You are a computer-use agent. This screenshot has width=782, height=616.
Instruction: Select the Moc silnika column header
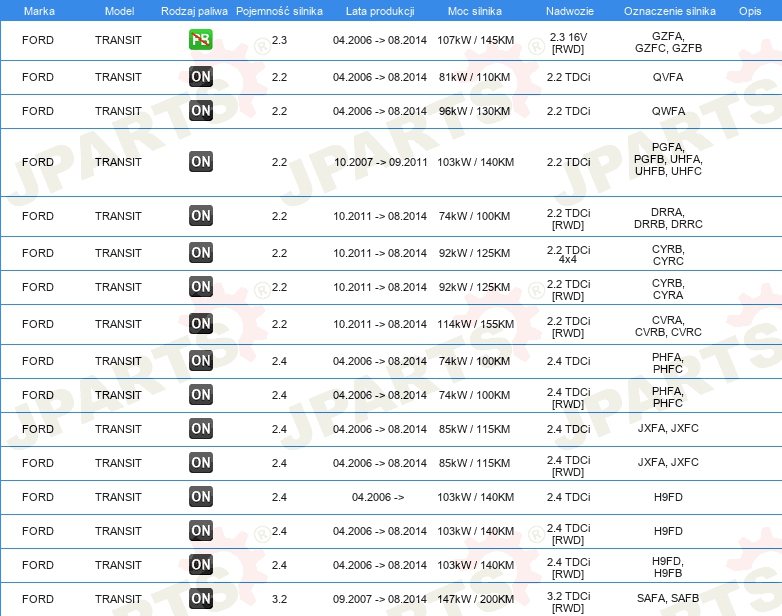coord(475,11)
